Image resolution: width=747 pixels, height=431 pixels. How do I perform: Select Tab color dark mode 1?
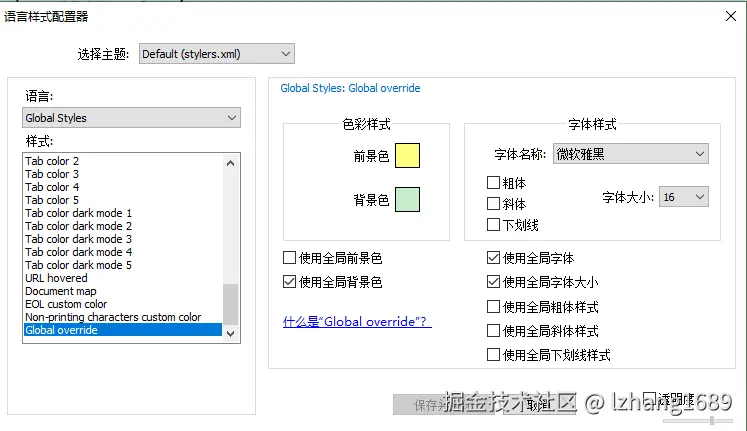123,213
